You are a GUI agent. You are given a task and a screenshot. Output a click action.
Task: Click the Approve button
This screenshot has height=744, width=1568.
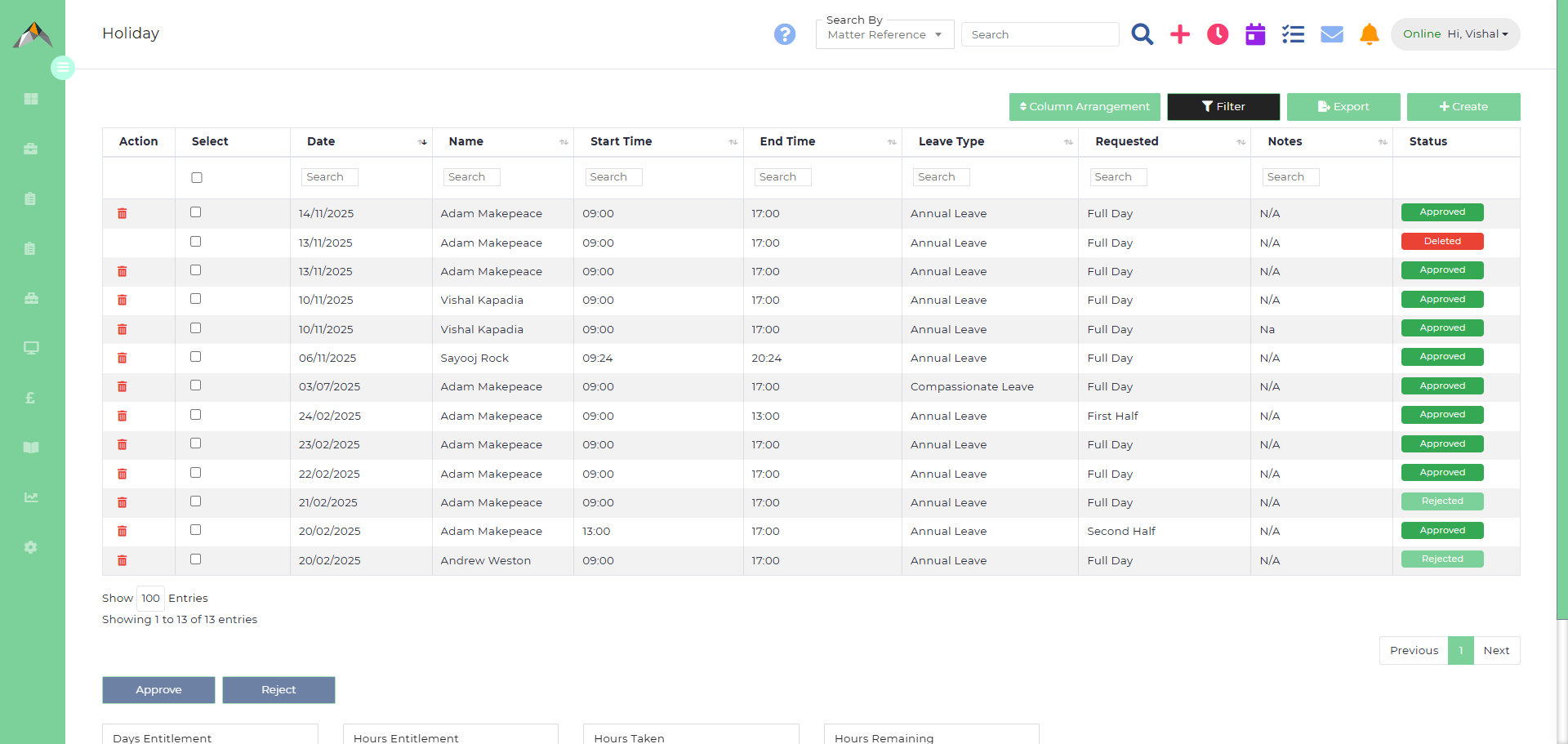pos(158,690)
